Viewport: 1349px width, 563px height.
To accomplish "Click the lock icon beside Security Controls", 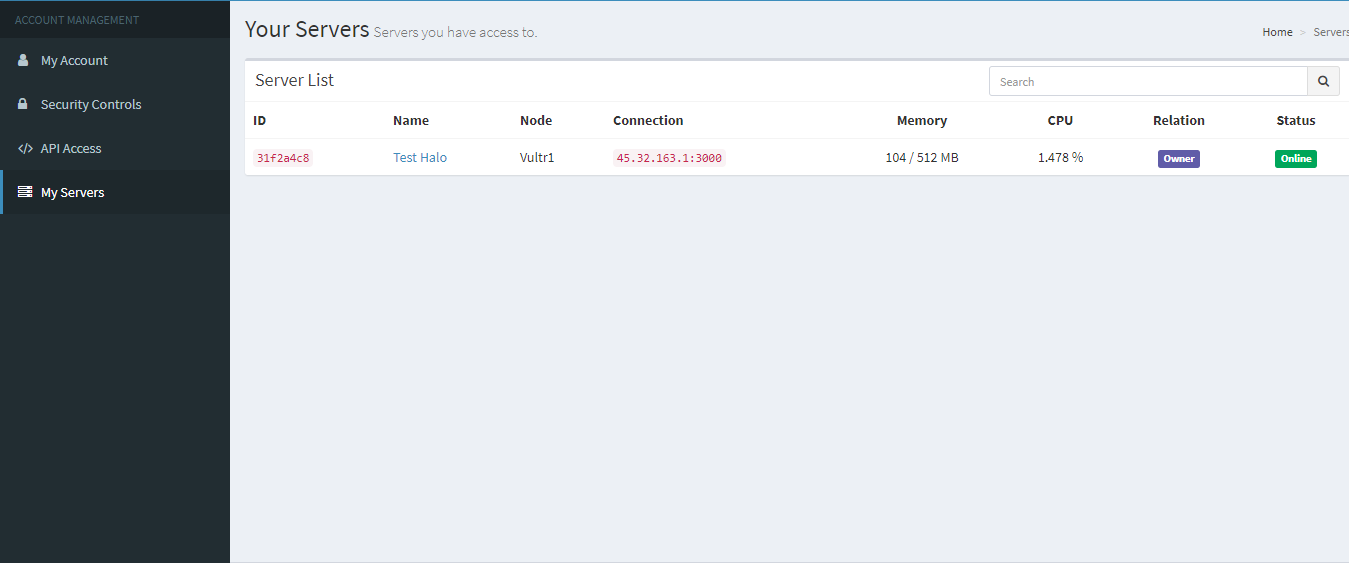I will 24,104.
